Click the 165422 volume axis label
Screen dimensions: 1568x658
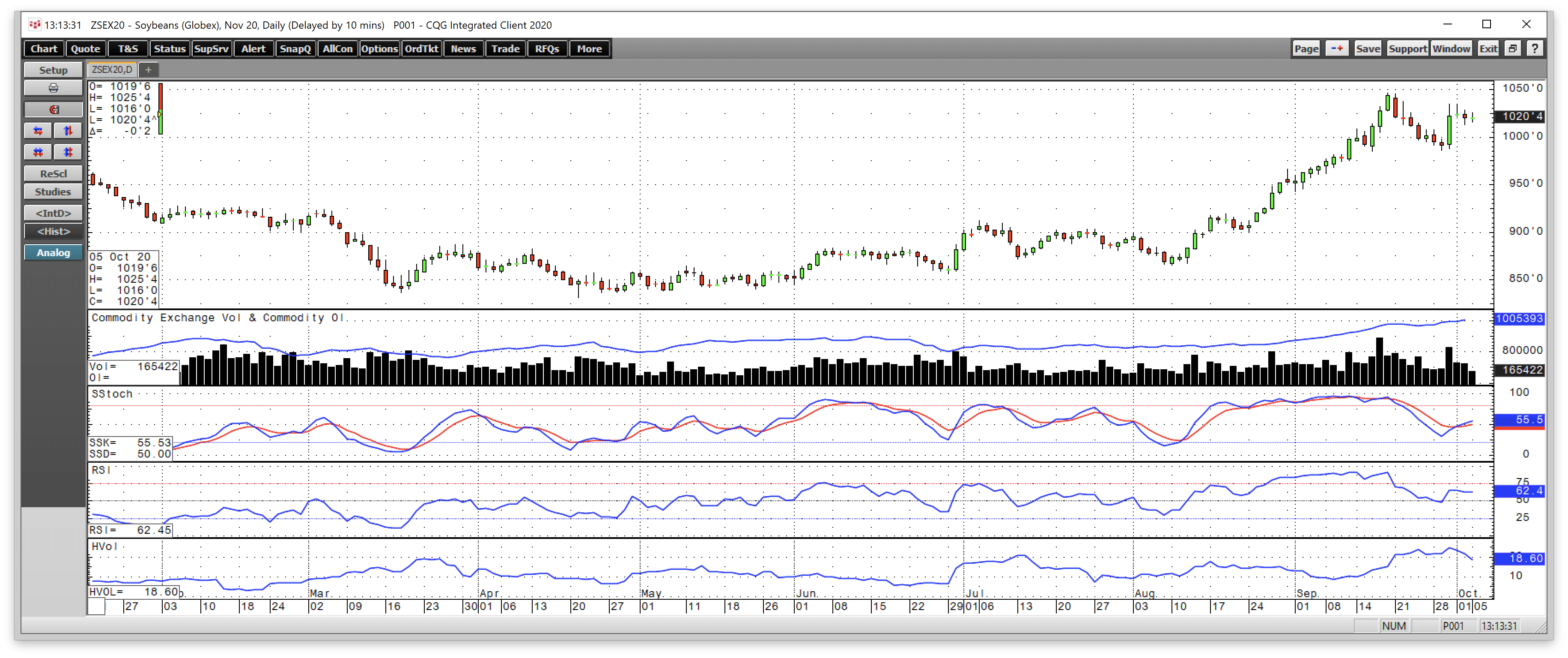[x=1519, y=370]
